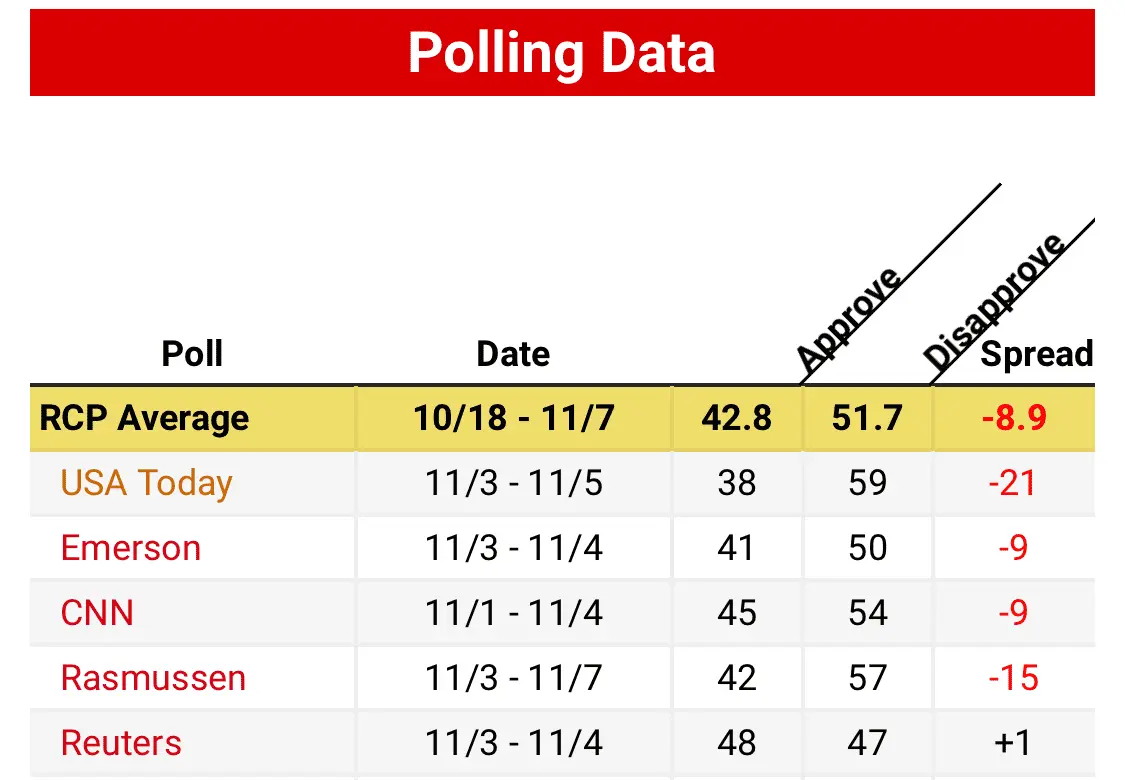Click the Polling Data red header banner

click(562, 52)
